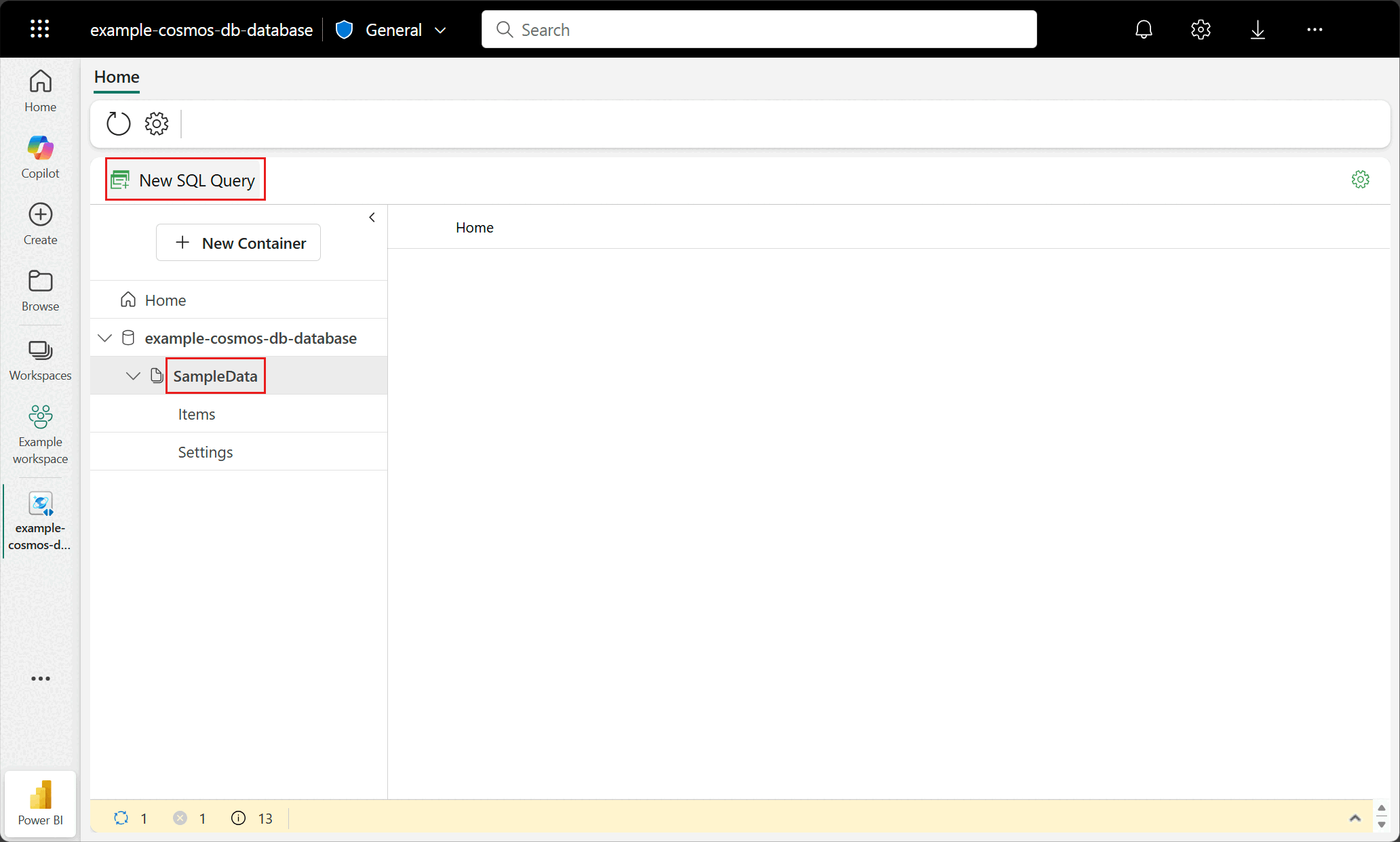Open the Power BI switcher
The width and height of the screenshot is (1400, 842).
point(40,803)
